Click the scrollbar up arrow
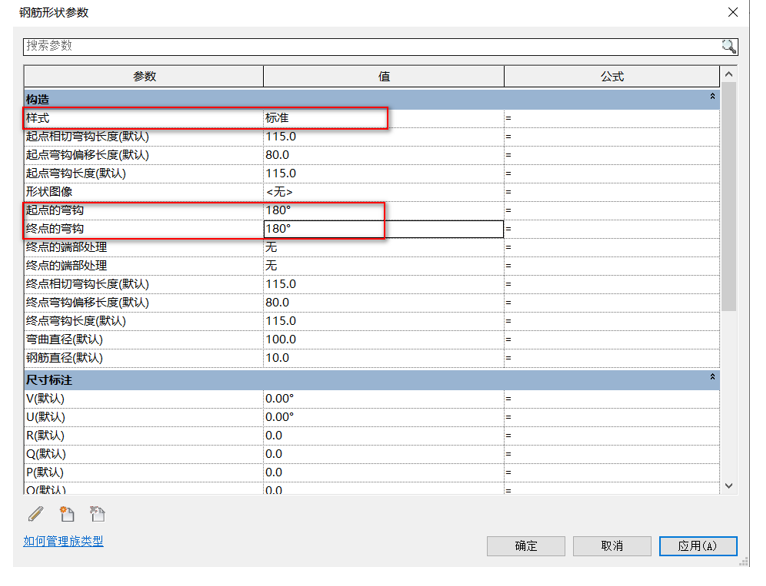Image resolution: width=766 pixels, height=586 pixels. point(729,75)
